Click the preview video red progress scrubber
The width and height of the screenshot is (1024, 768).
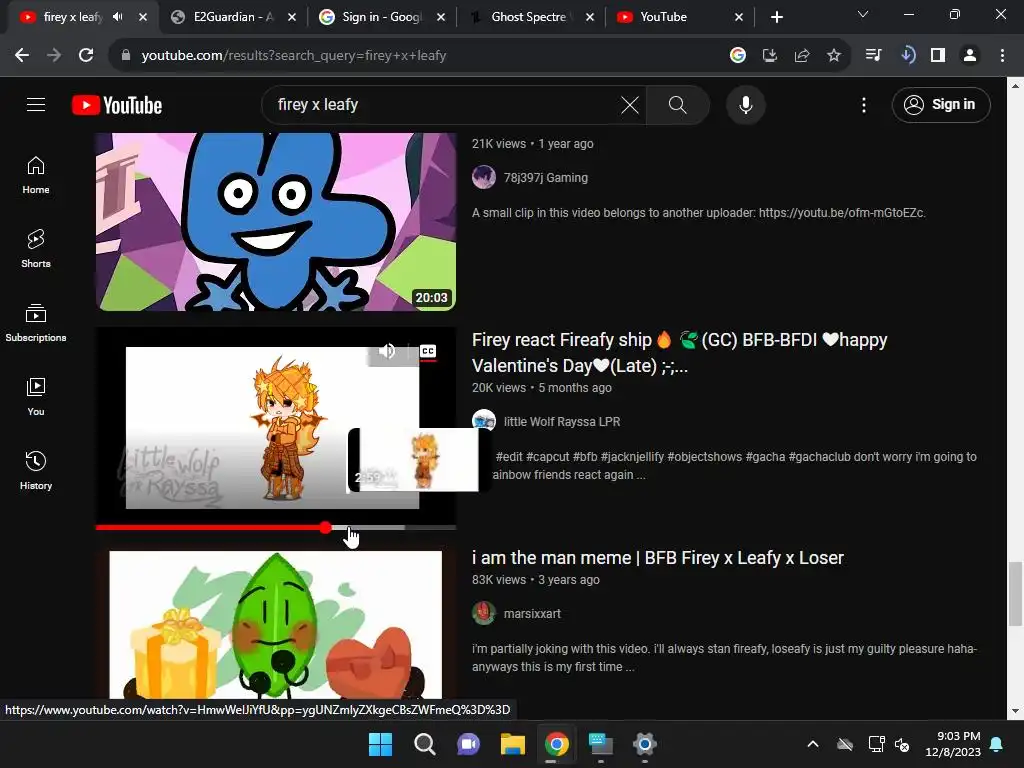click(x=325, y=528)
